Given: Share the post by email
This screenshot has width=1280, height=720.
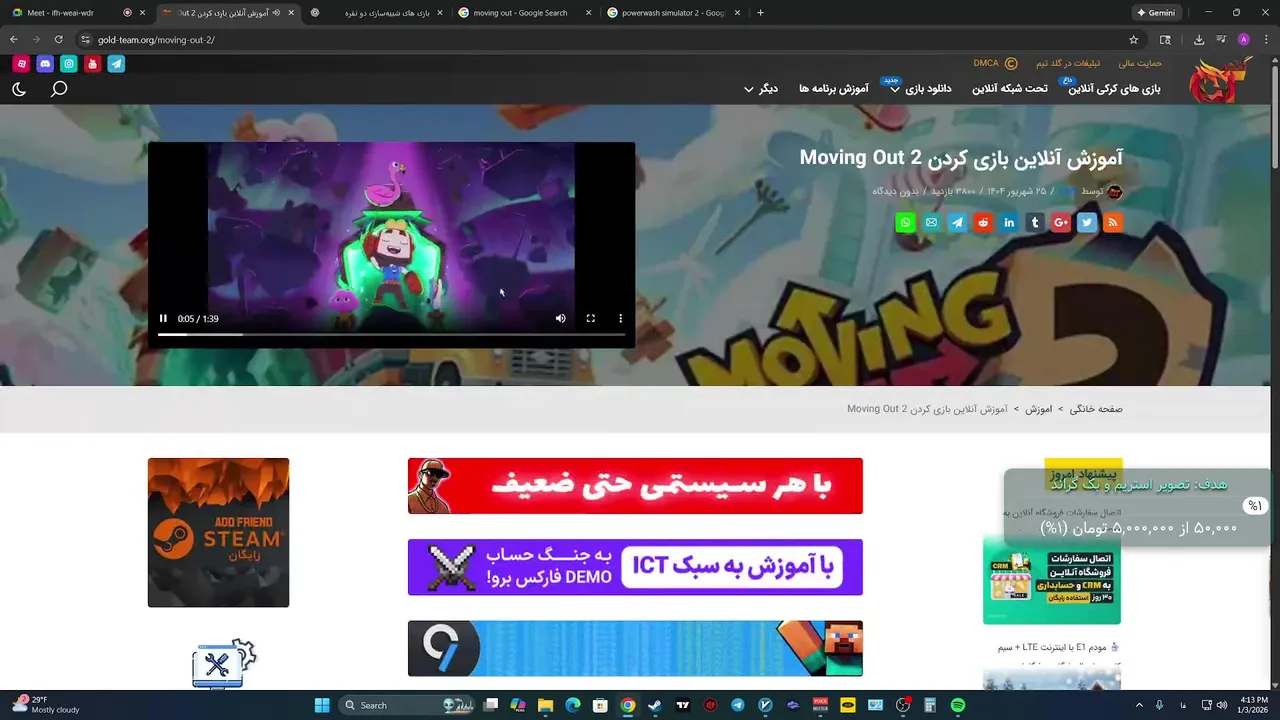Looking at the screenshot, I should pos(931,223).
